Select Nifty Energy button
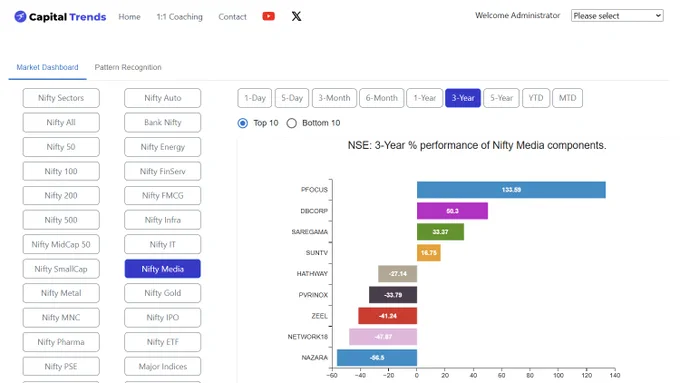The height and width of the screenshot is (383, 680). [x=163, y=147]
